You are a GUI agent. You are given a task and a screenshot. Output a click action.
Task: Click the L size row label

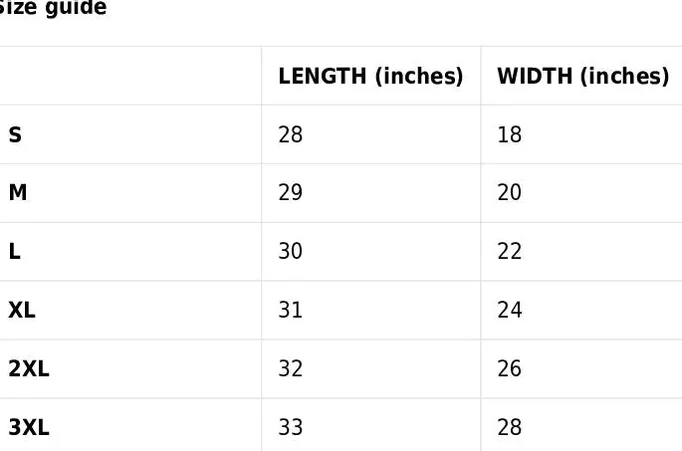(x=14, y=251)
